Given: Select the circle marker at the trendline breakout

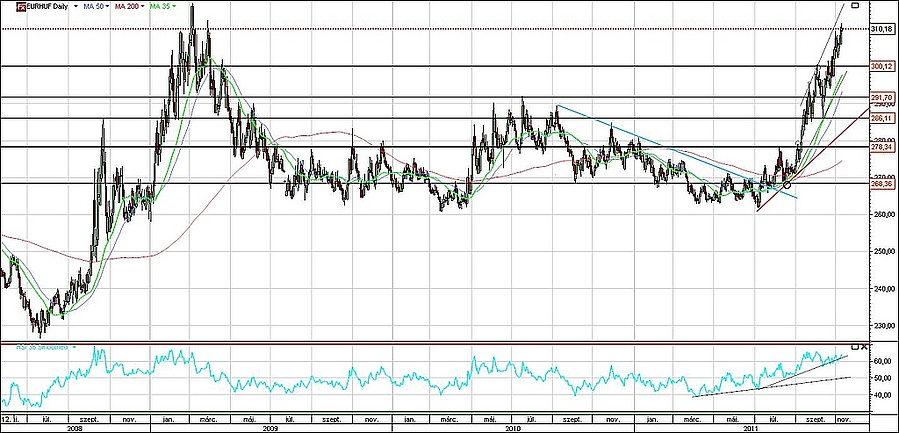Looking at the screenshot, I should (x=787, y=185).
